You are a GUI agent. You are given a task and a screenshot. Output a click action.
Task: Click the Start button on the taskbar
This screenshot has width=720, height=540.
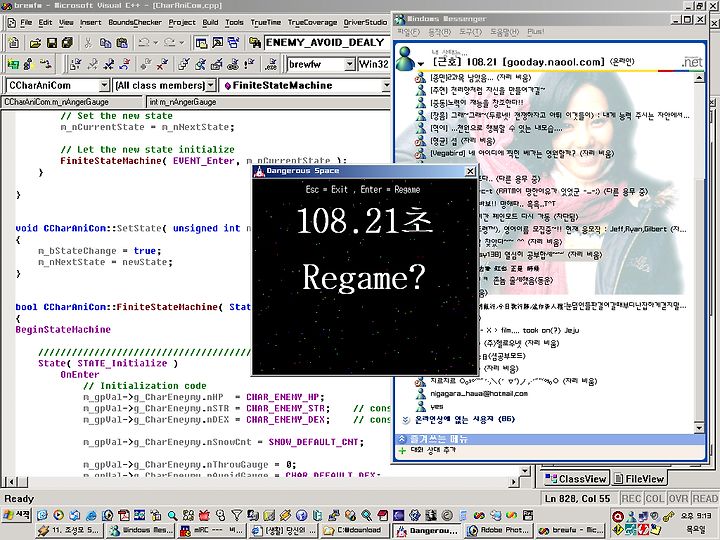17,516
